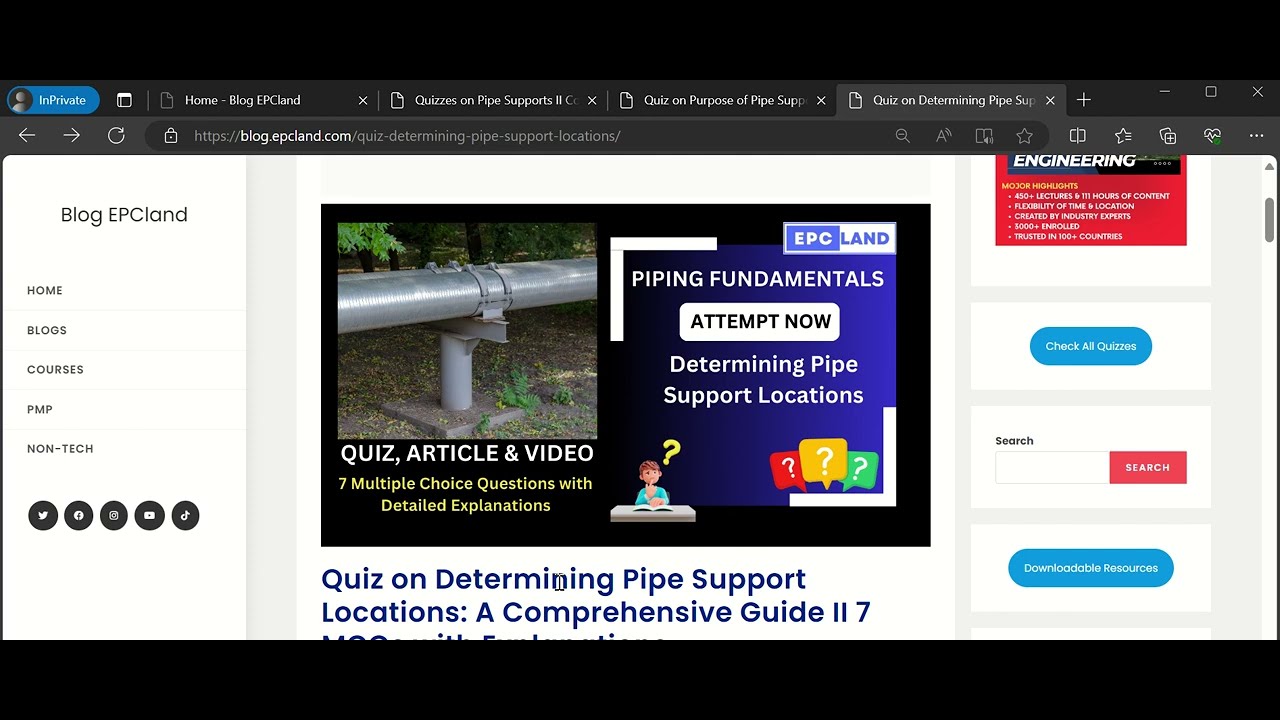Screen dimensions: 1280x720
Task: Close the Quizzes on Pipe Supports tab
Action: (x=592, y=100)
